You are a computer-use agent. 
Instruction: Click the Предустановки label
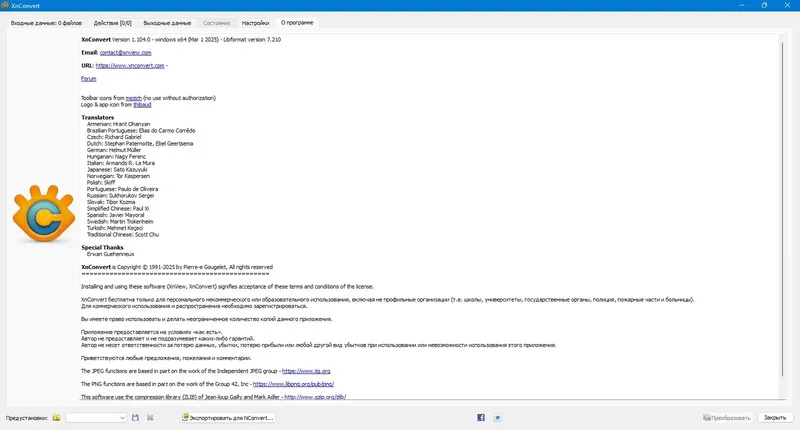[27, 418]
